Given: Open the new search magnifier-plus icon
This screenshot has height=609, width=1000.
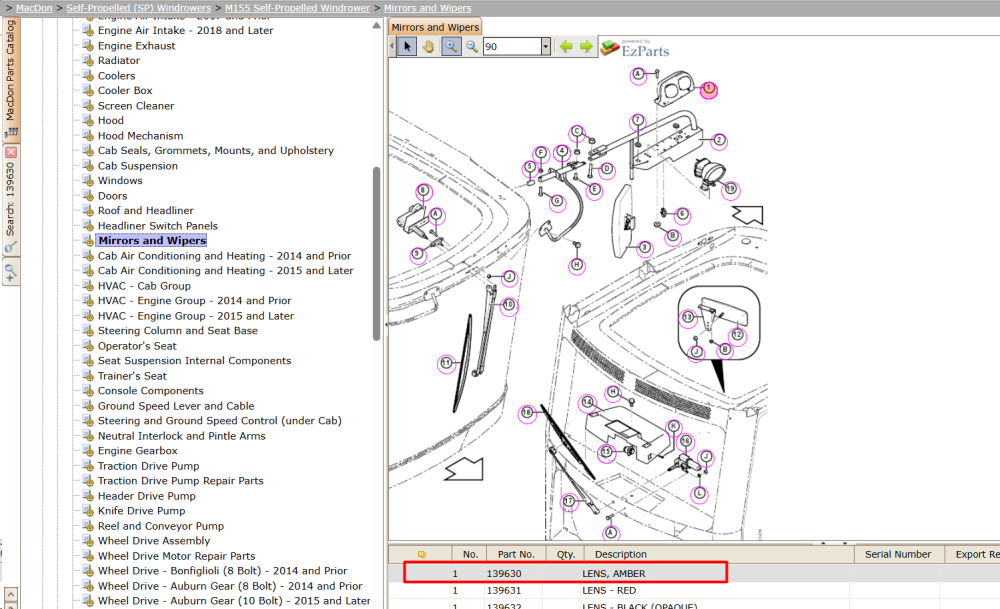Looking at the screenshot, I should click(x=11, y=273).
